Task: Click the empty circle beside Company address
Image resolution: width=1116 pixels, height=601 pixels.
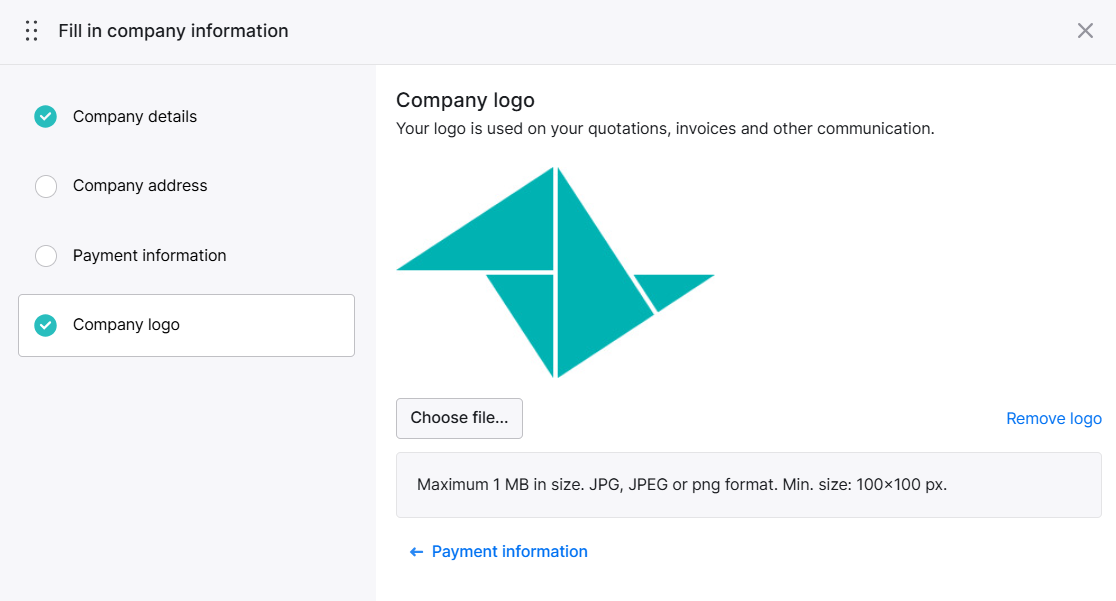Action: point(46,186)
